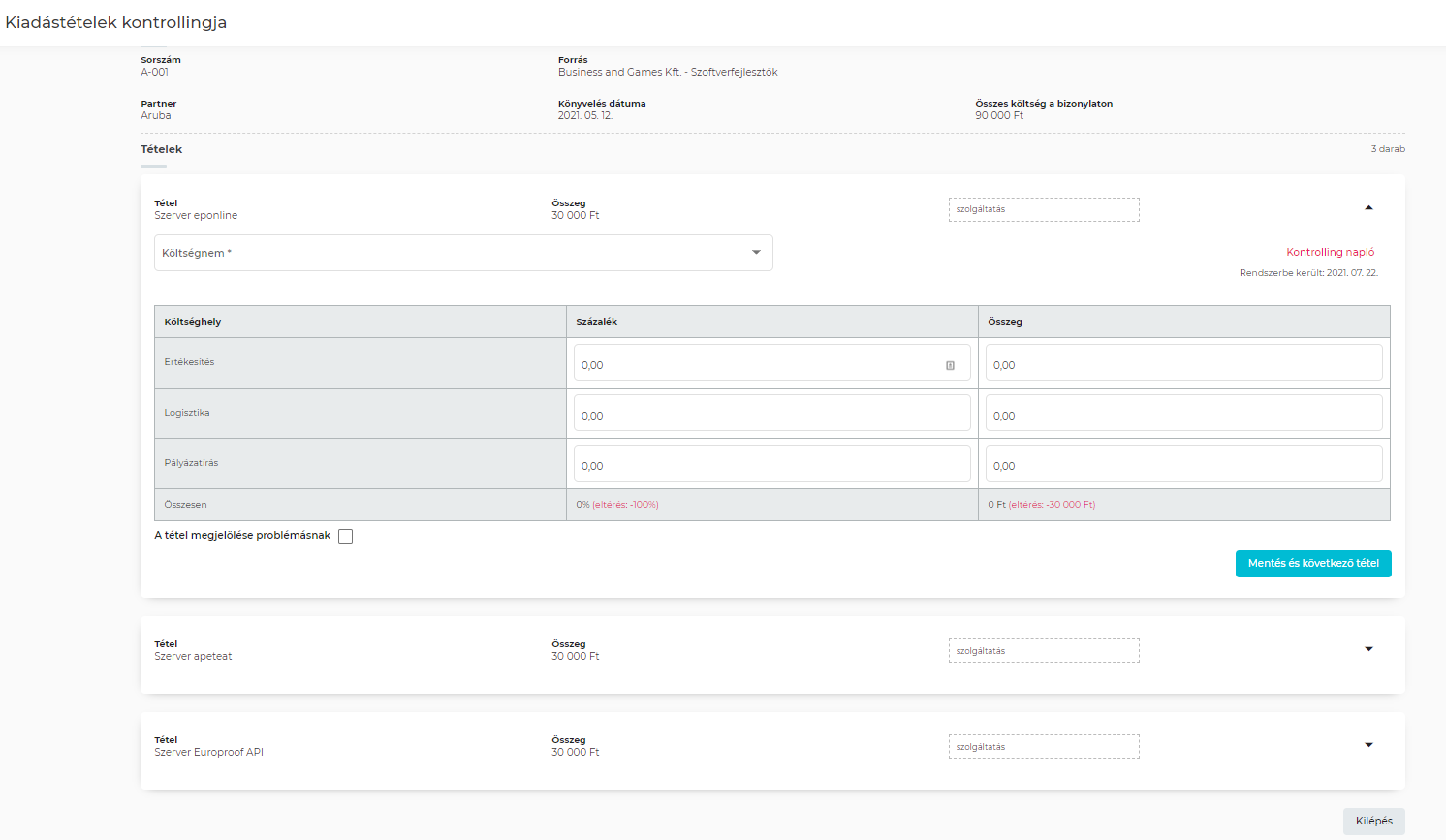Click 'Business and Games Kft. - Szoftverfejlesztők' source
The height and width of the screenshot is (840, 1446).
668,72
